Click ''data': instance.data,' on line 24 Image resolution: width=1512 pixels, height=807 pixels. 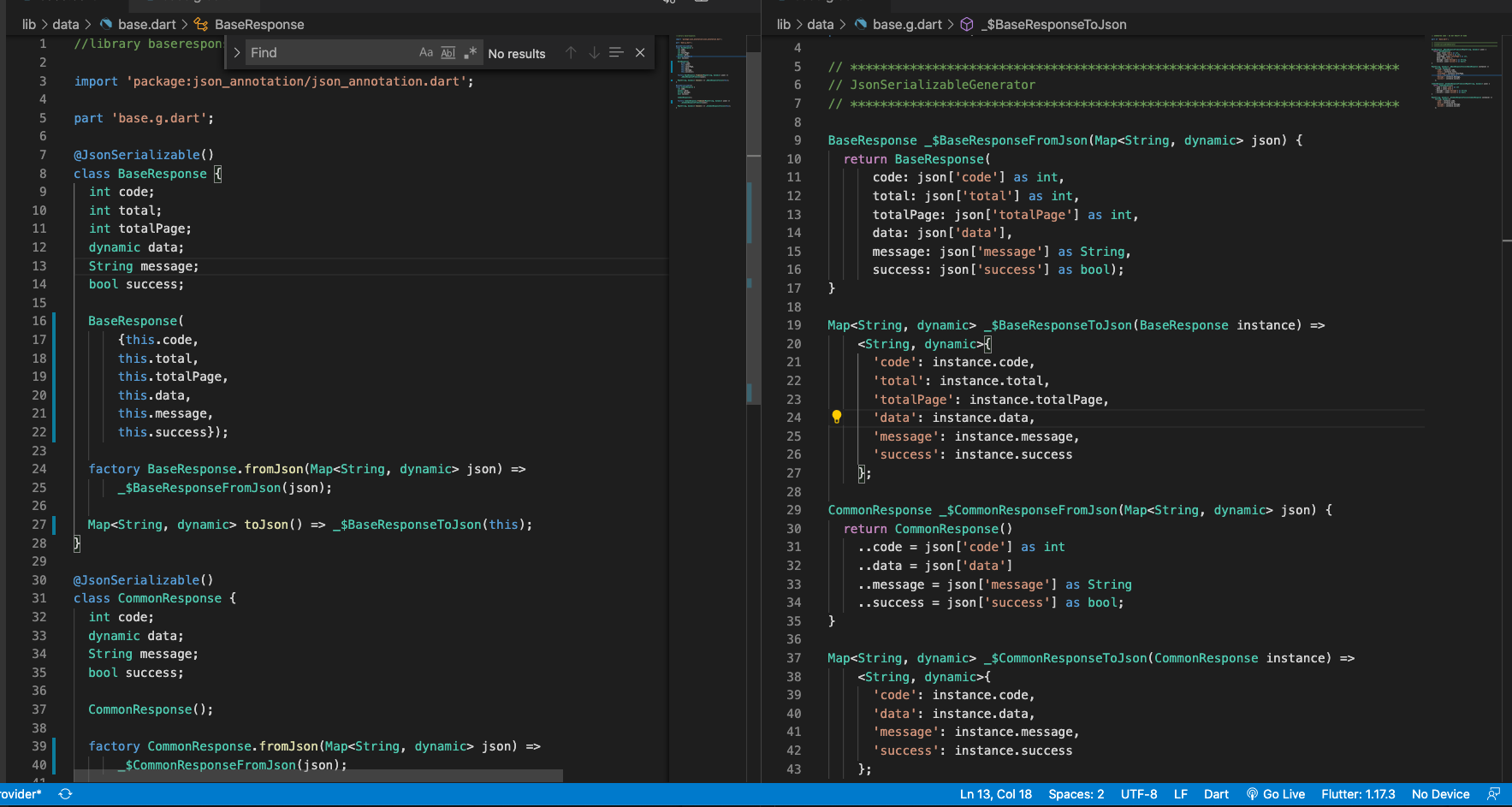click(x=954, y=418)
